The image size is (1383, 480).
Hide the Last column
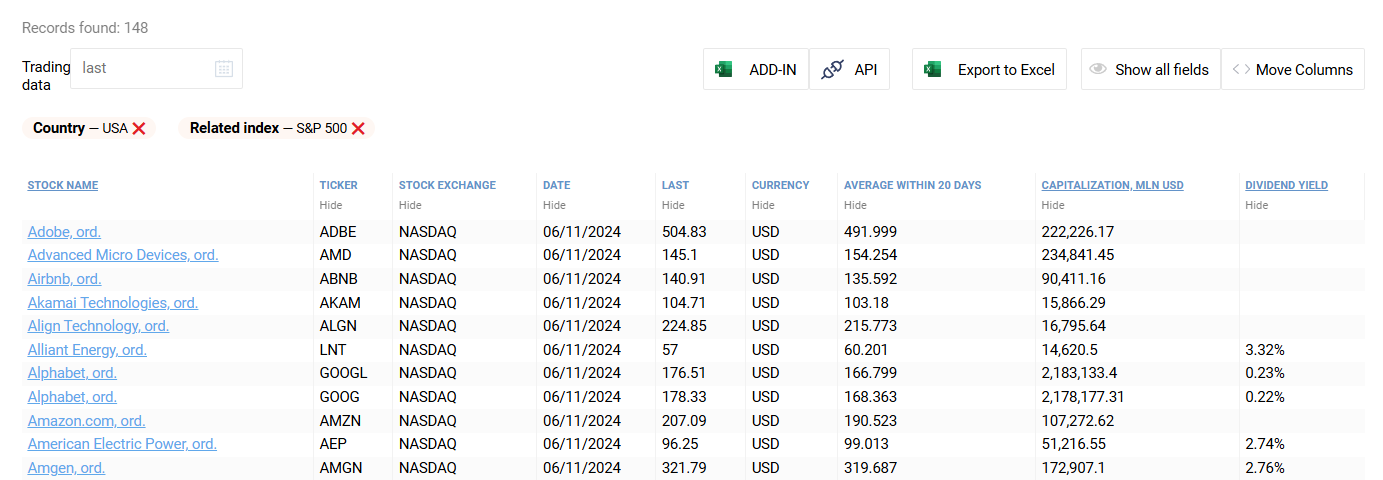[672, 205]
